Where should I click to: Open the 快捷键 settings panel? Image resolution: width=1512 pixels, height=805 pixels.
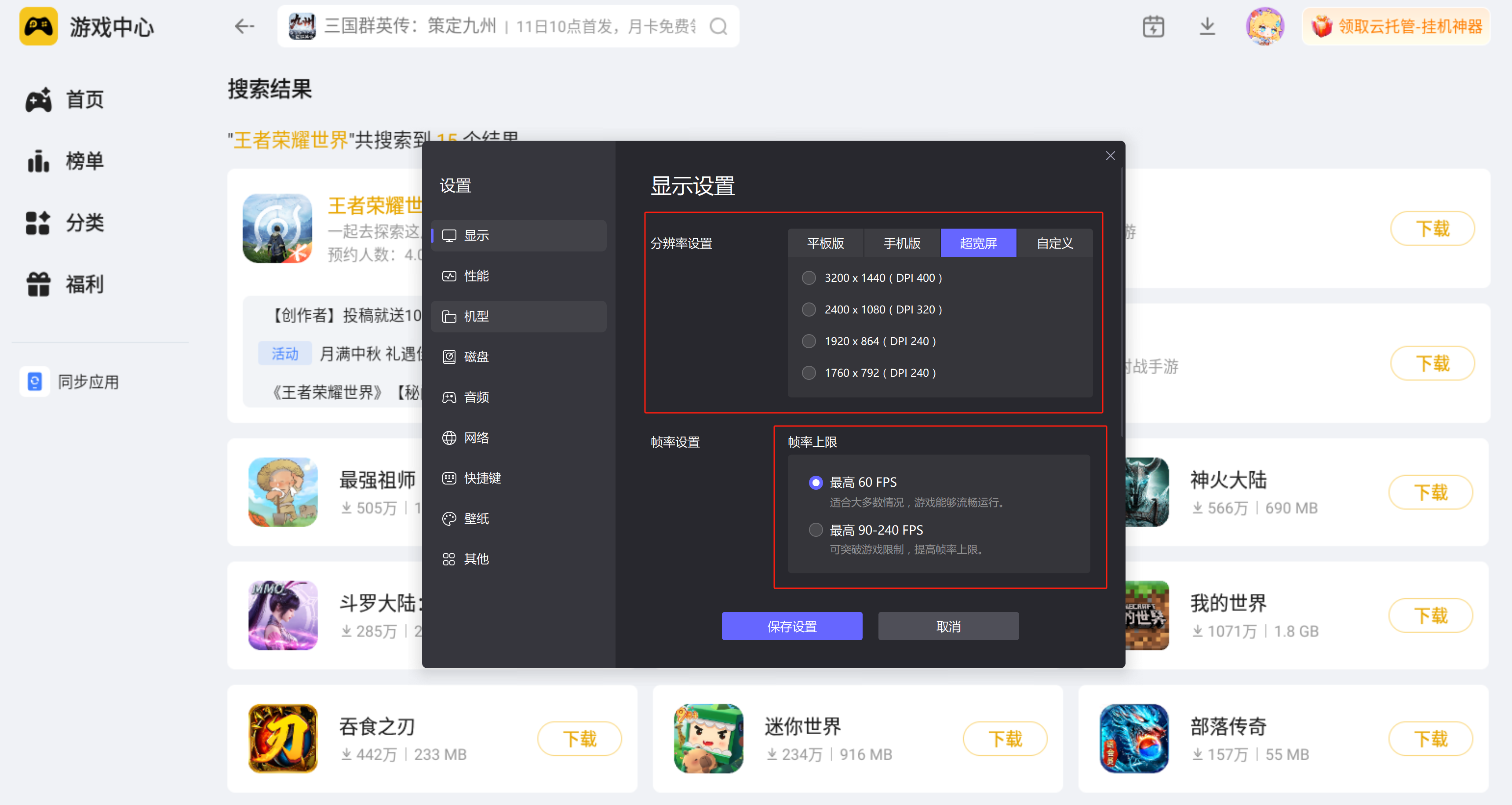pyautogui.click(x=482, y=477)
